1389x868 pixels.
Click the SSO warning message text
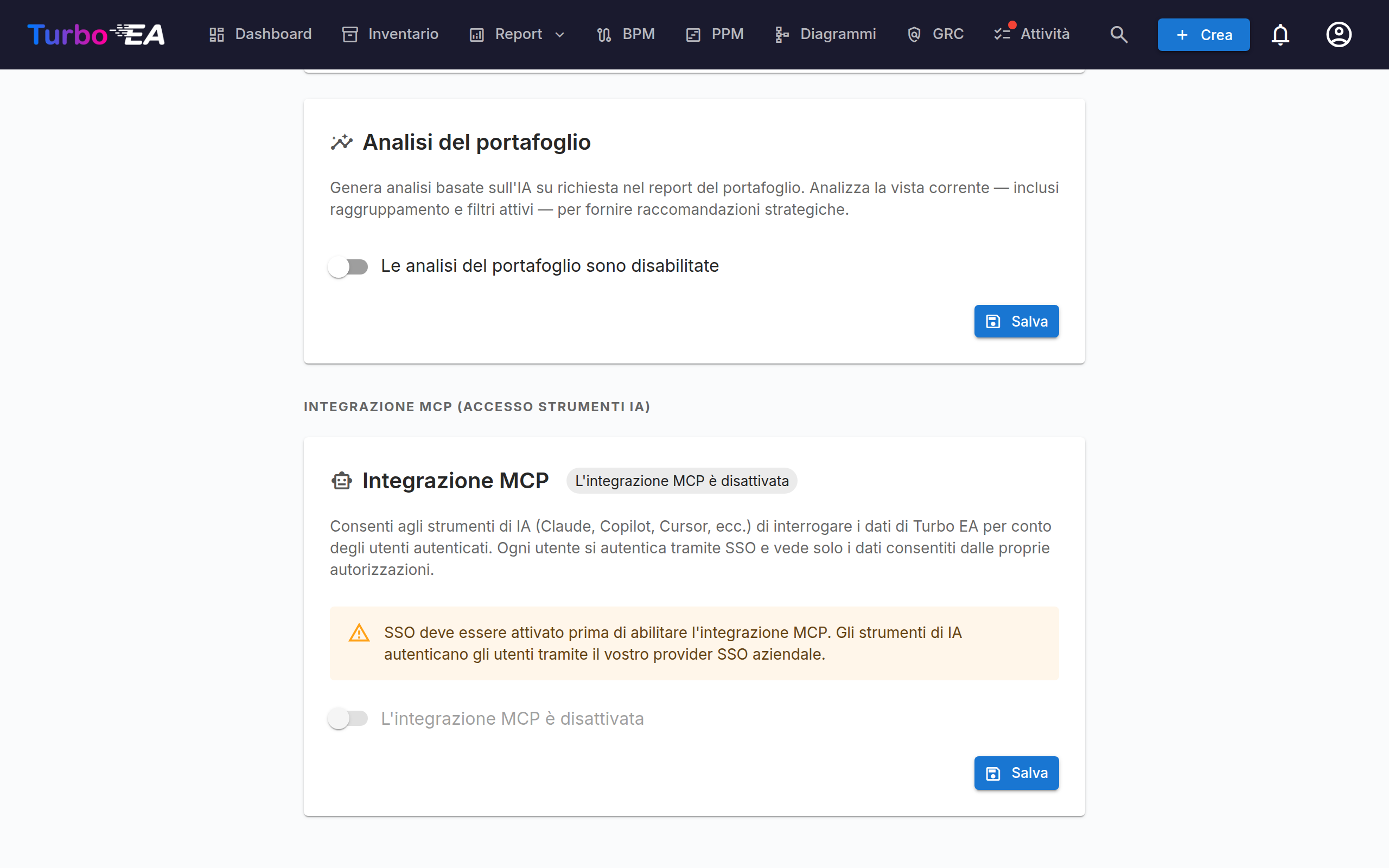673,643
